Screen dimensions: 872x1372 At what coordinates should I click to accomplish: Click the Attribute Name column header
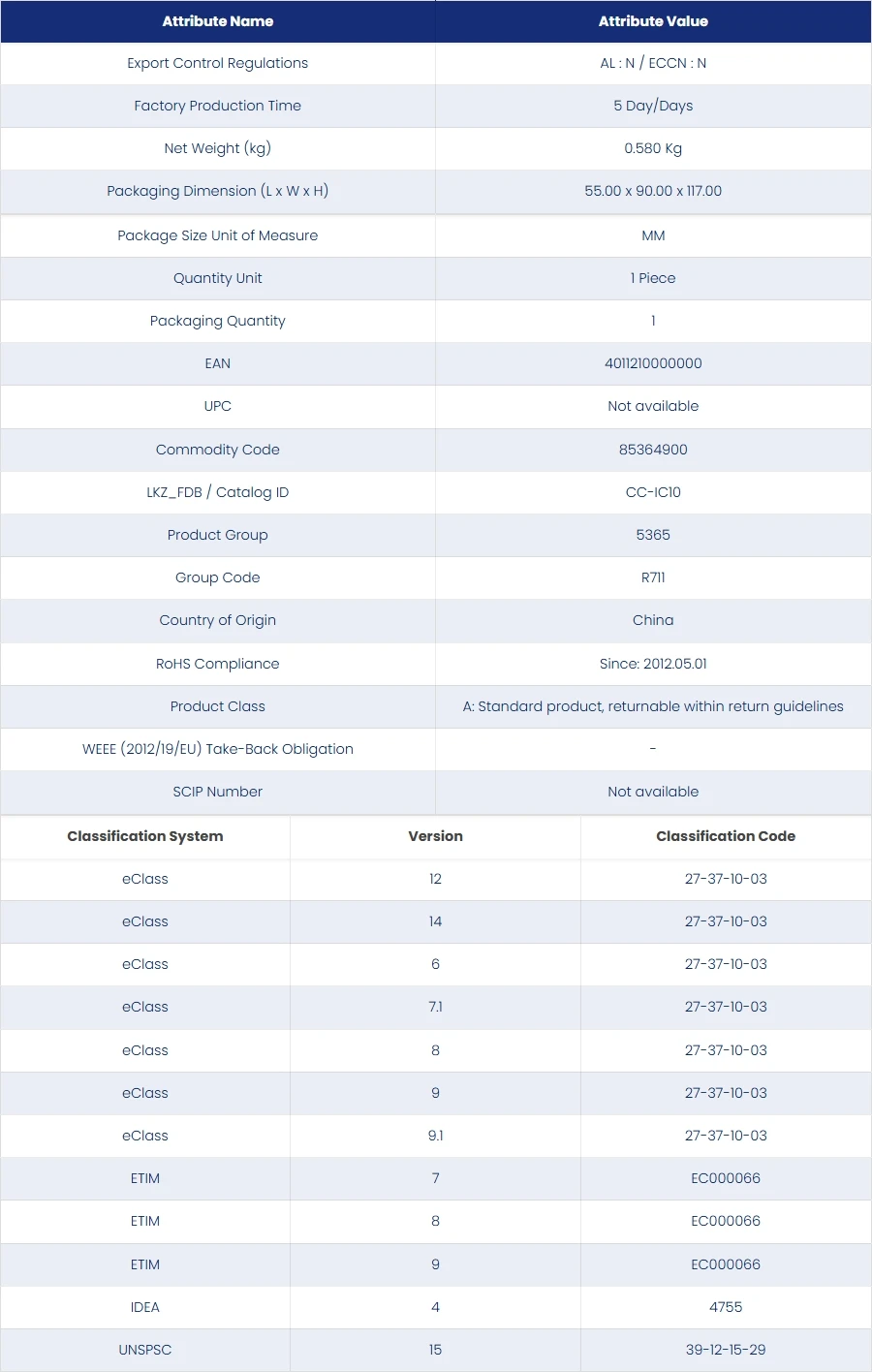click(218, 21)
